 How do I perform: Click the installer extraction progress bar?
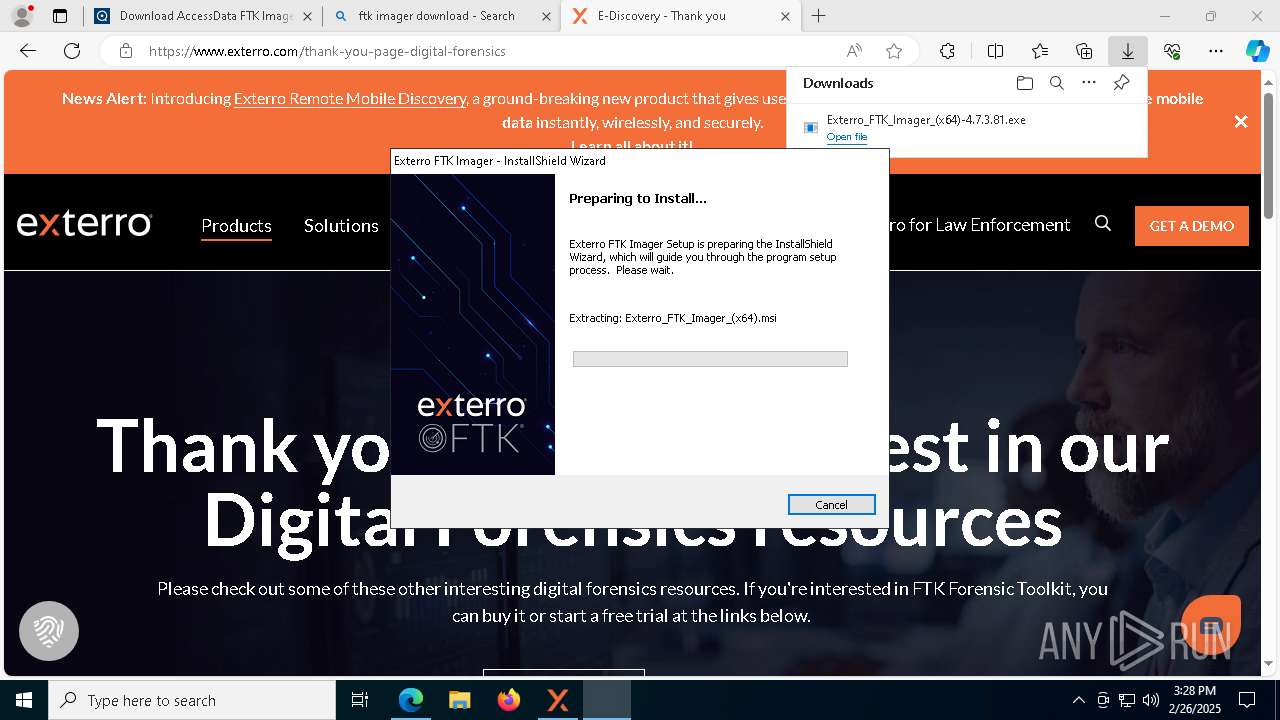[x=710, y=359]
